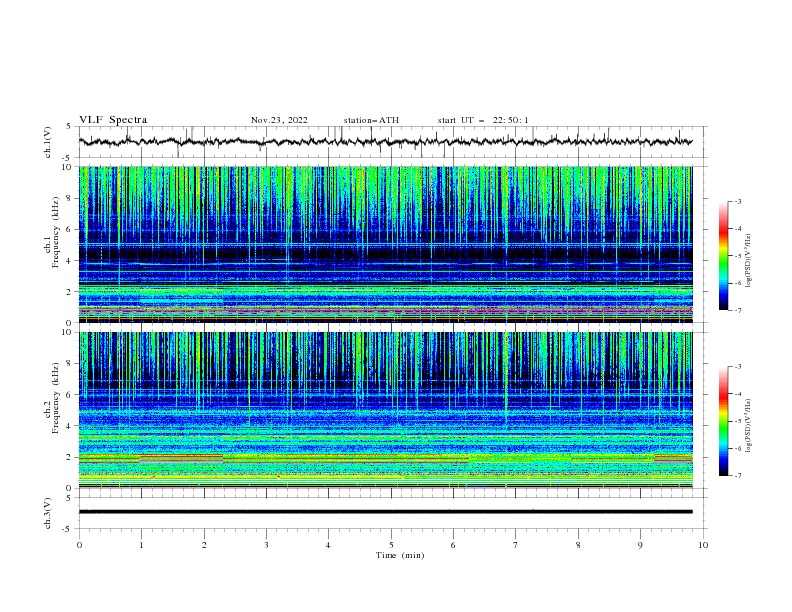Screen dimensions: 792x612
Task: Click the "3" tick on time axis
Action: click(x=266, y=545)
